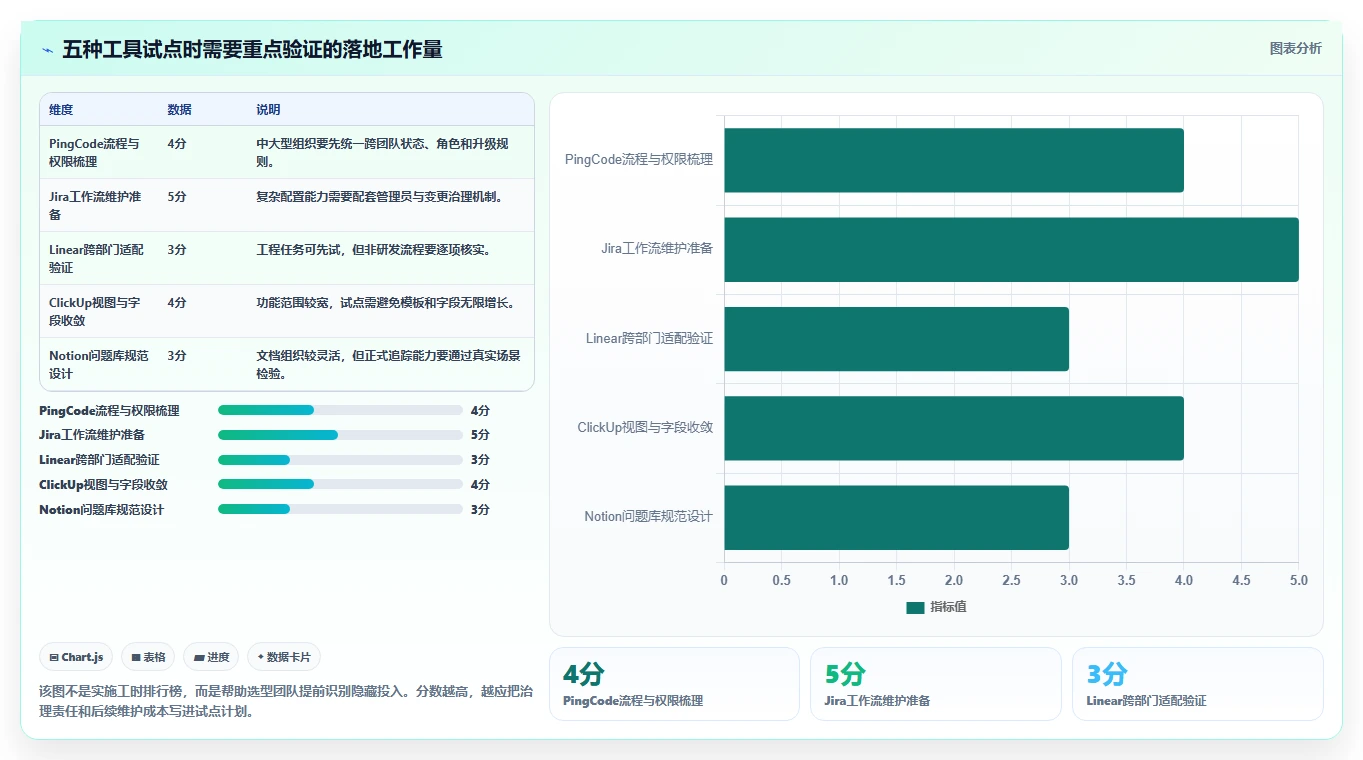Screen dimensions: 1363x760
Task: Click the ClickUp视图与字段收敛 progress bar
Action: (x=340, y=485)
